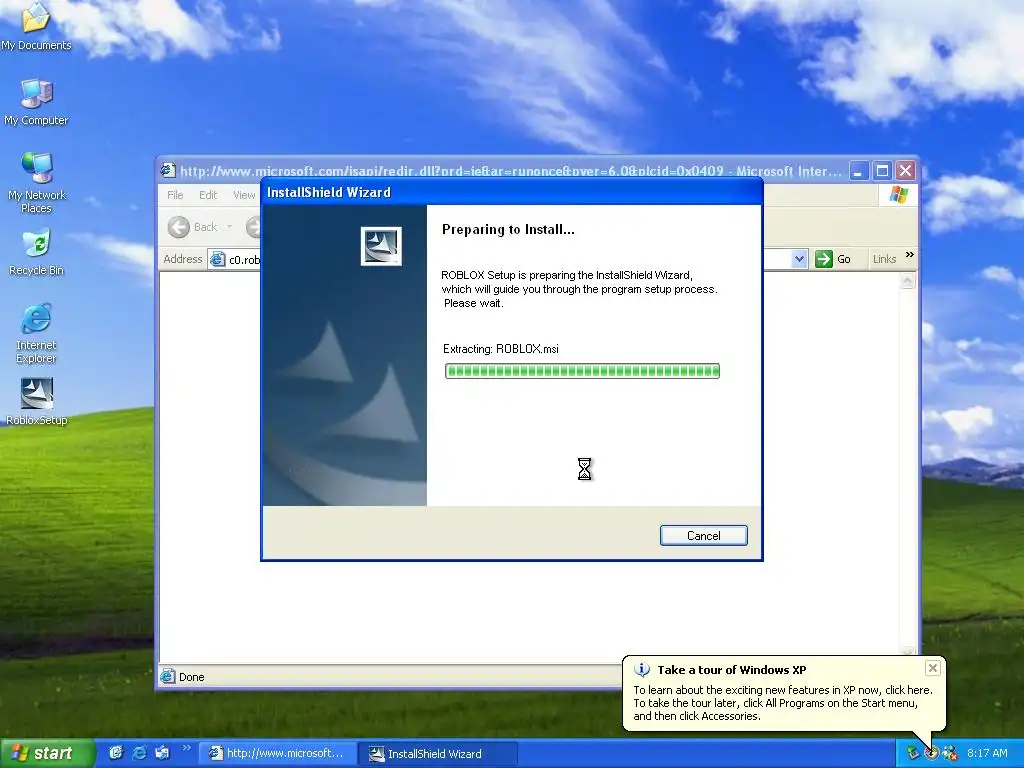Click the info icon in tour balloon
Viewport: 1024px width, 768px height.
[642, 669]
